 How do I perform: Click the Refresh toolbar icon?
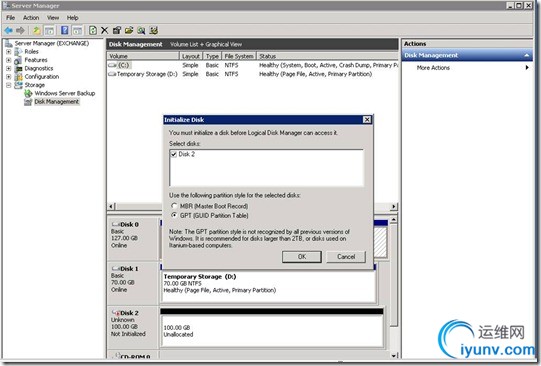[92, 30]
